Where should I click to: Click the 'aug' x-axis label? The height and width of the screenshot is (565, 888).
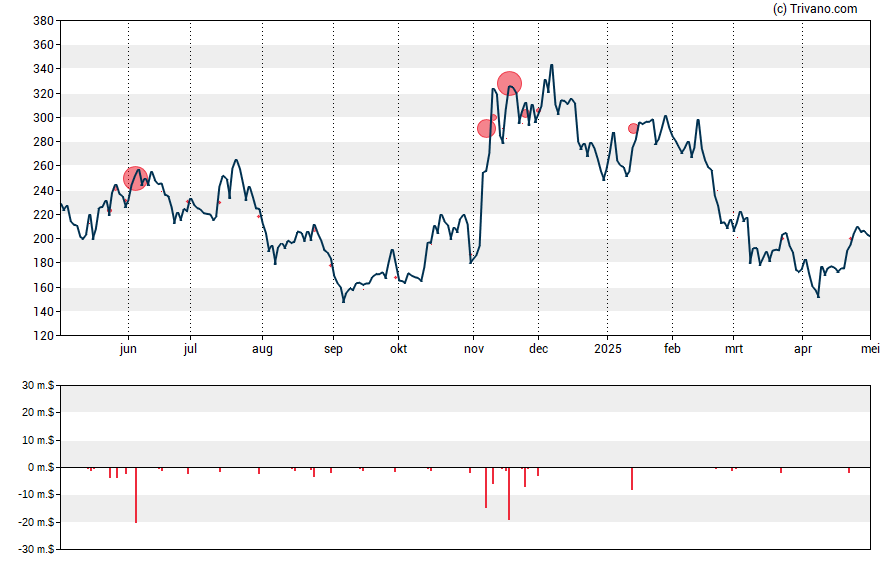point(262,349)
